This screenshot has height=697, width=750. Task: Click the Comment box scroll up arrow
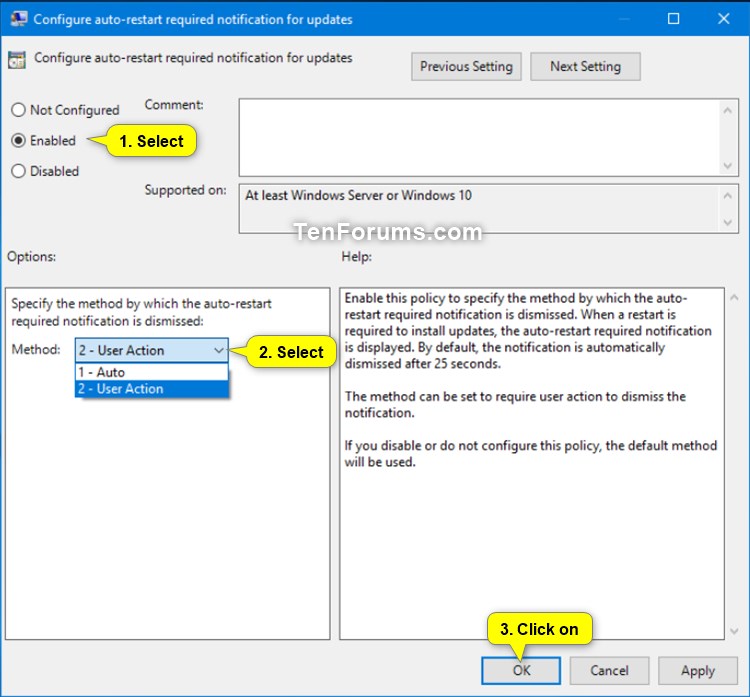pyautogui.click(x=728, y=111)
